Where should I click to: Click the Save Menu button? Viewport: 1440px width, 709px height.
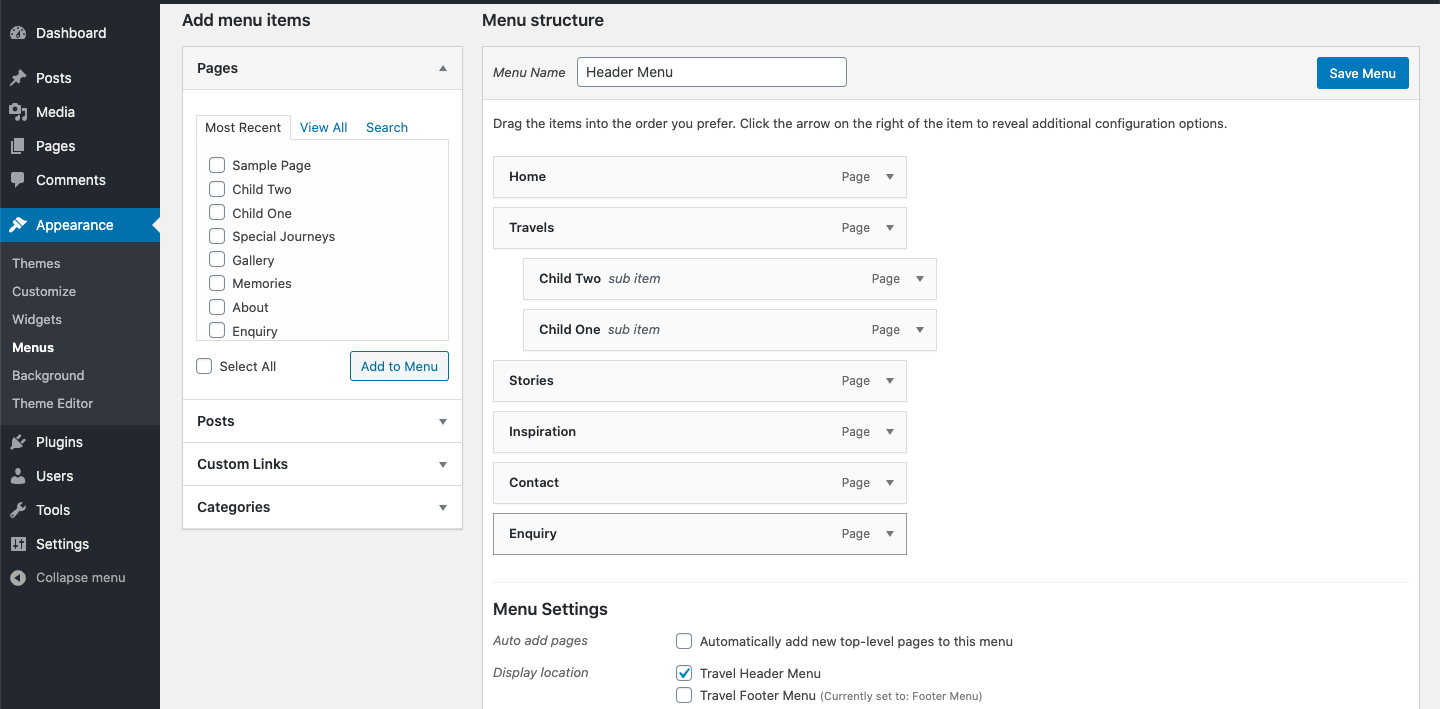1362,73
